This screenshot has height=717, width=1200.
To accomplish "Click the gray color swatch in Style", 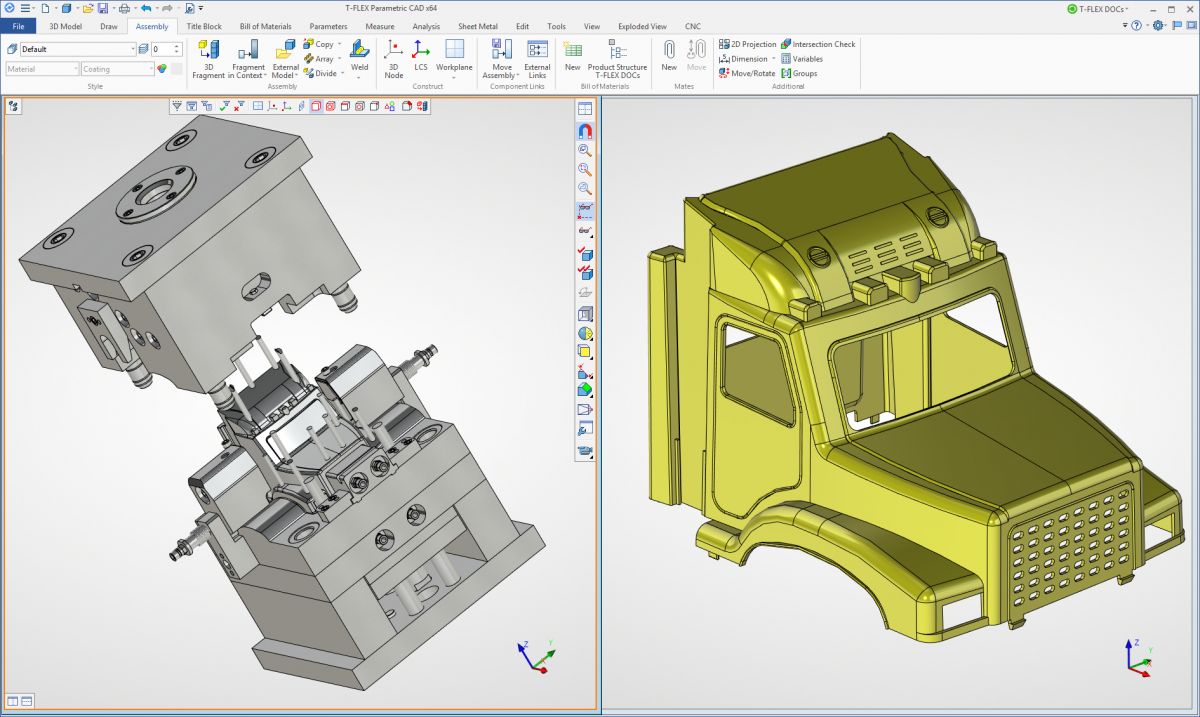I will pos(176,69).
